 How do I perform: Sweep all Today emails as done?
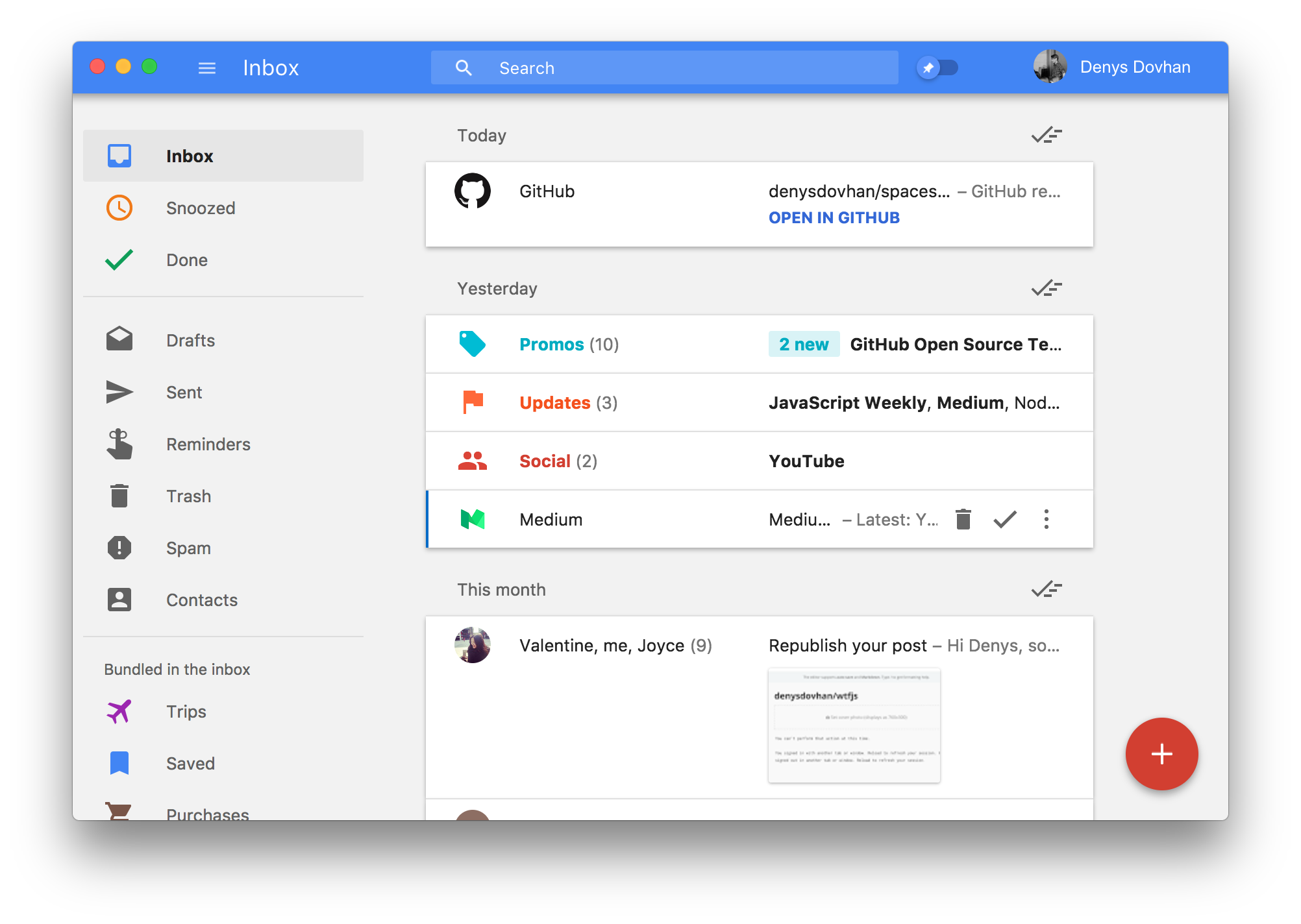click(1046, 135)
